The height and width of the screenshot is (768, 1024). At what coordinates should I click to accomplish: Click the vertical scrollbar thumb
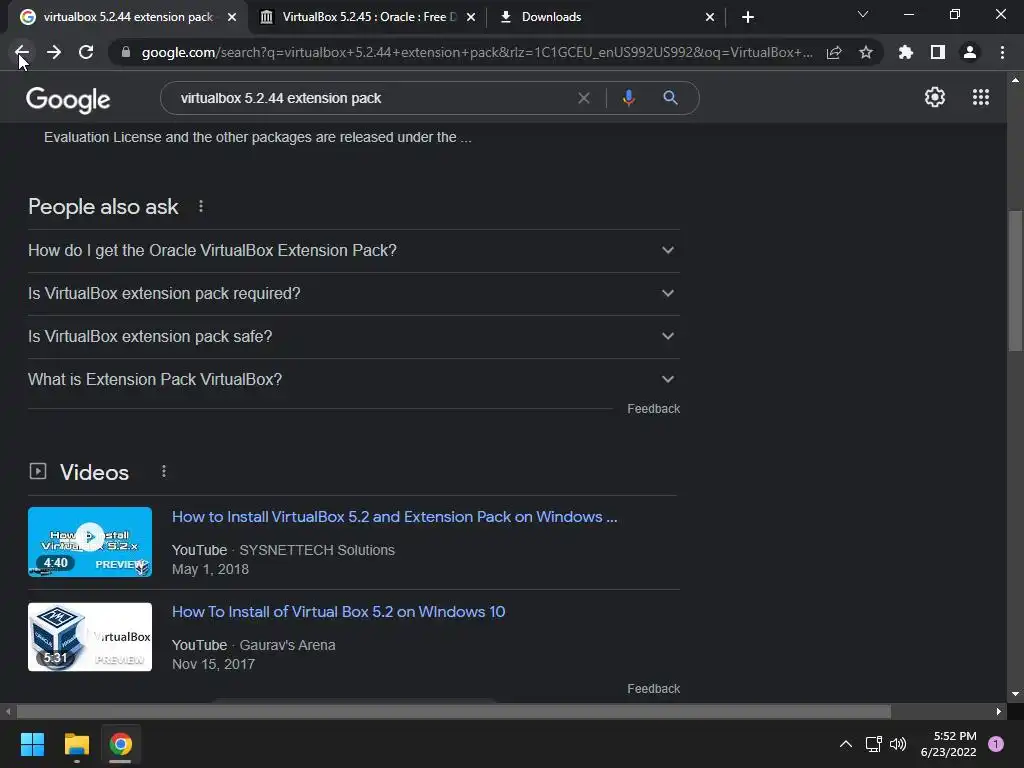(x=1015, y=281)
